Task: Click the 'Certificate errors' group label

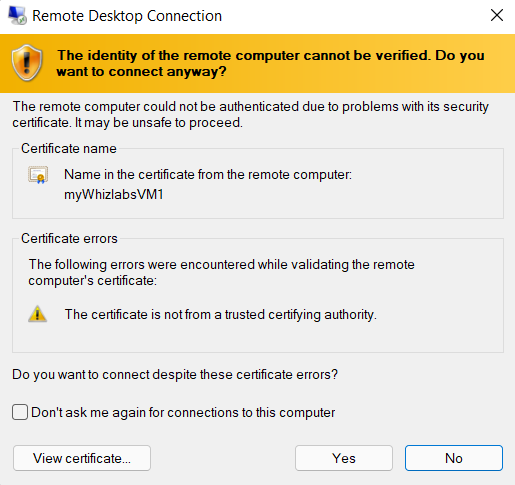Action: (x=69, y=238)
